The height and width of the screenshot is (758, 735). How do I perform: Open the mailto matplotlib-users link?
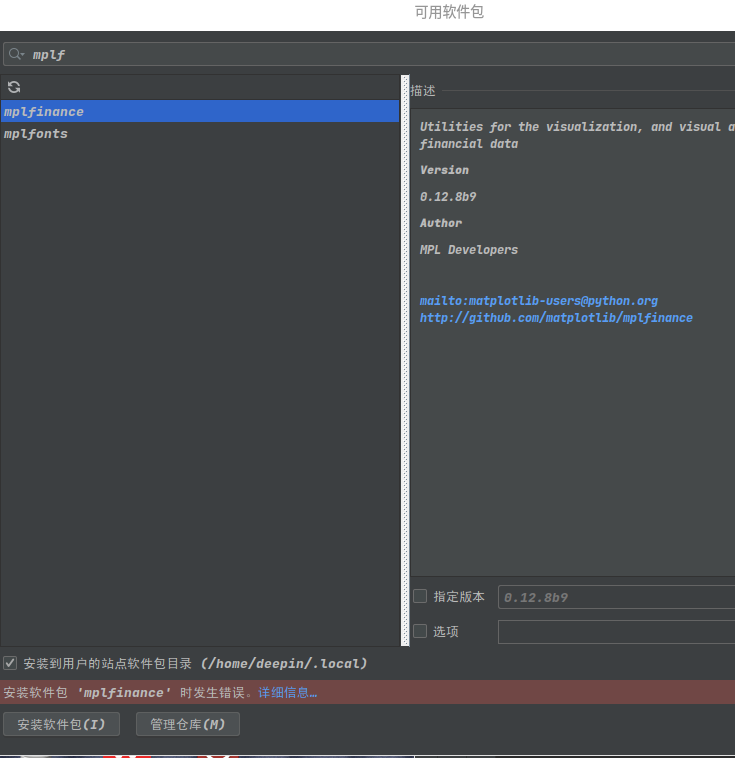click(x=538, y=301)
